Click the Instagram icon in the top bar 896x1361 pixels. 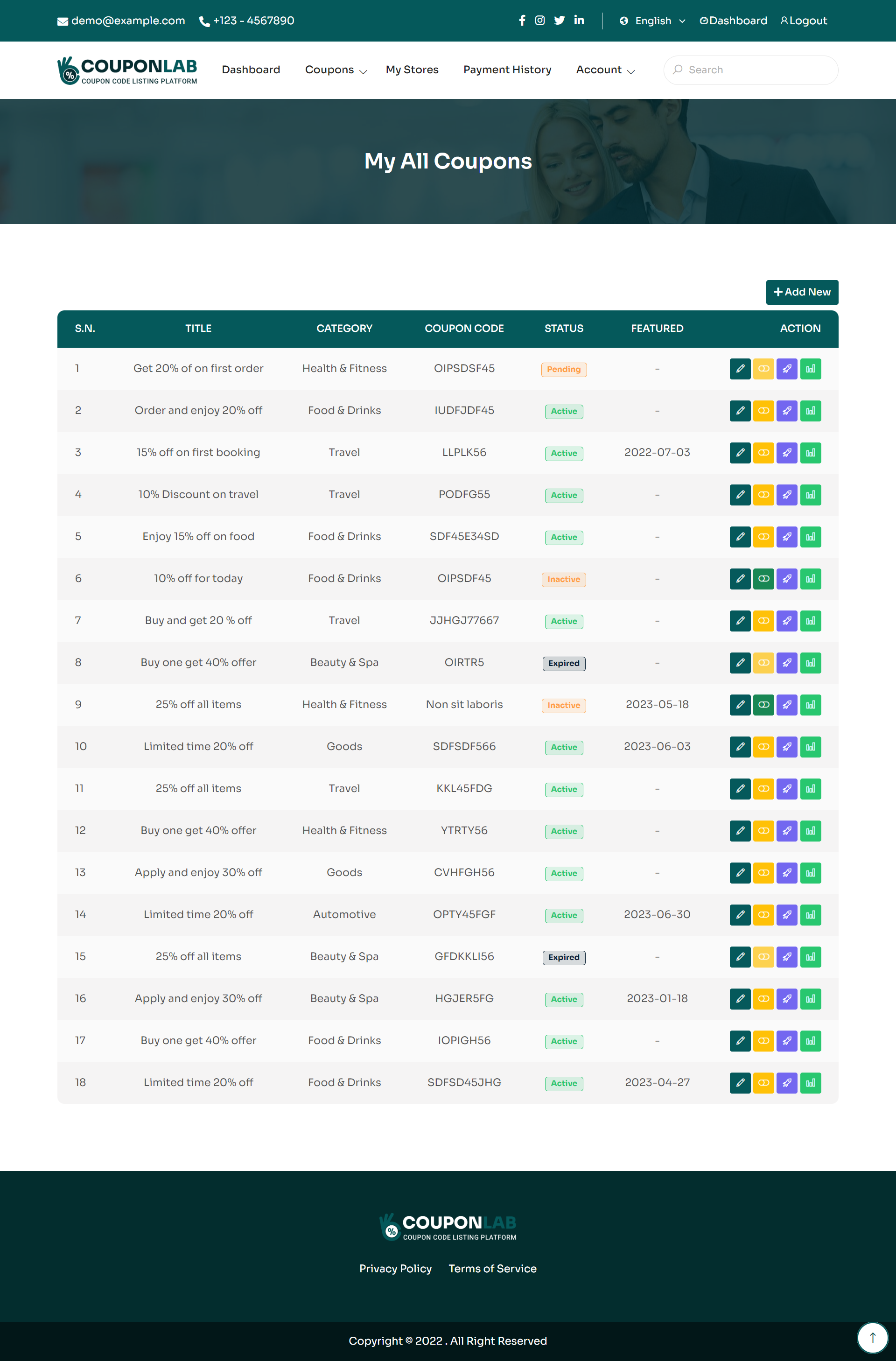(x=539, y=21)
